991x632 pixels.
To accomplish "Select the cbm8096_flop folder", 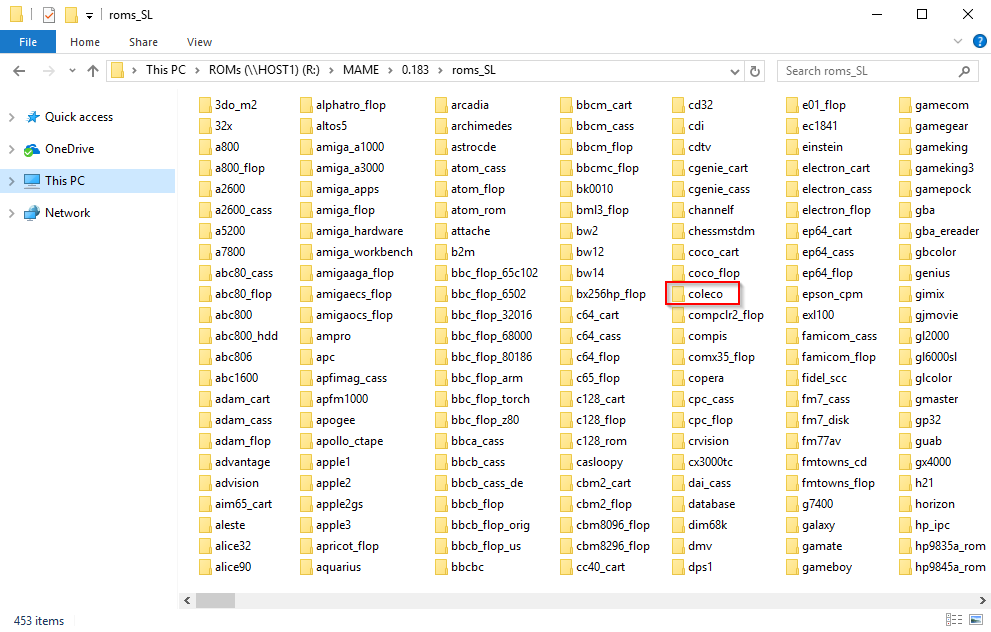I will (x=605, y=525).
